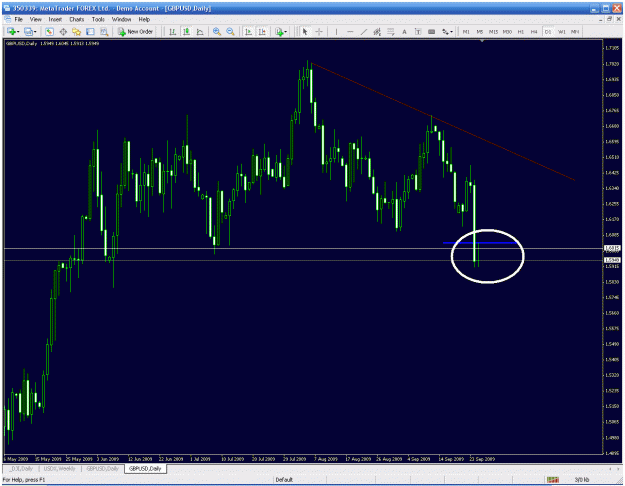Select the text label tool
The image size is (625, 486).
[x=418, y=31]
